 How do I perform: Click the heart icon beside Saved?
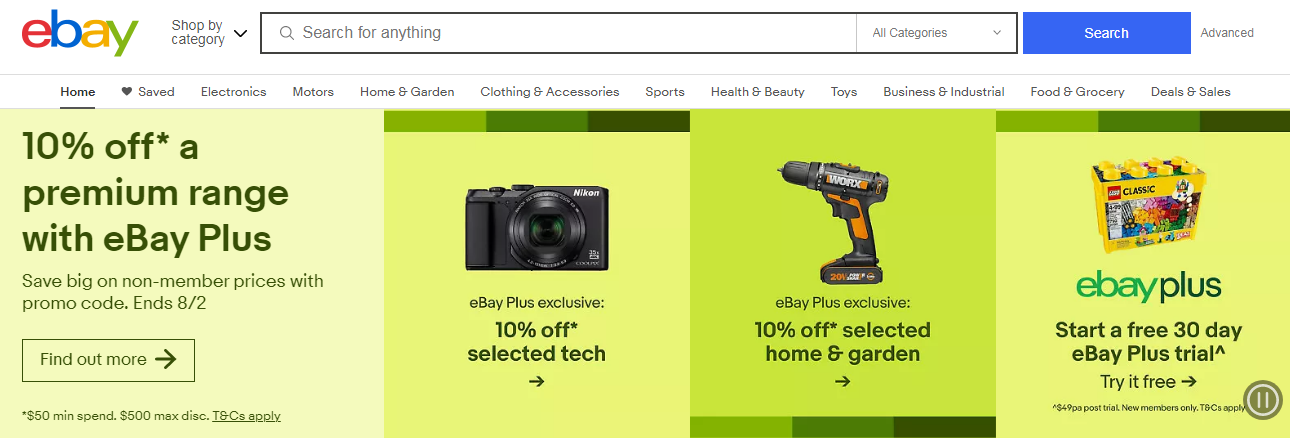[x=127, y=91]
